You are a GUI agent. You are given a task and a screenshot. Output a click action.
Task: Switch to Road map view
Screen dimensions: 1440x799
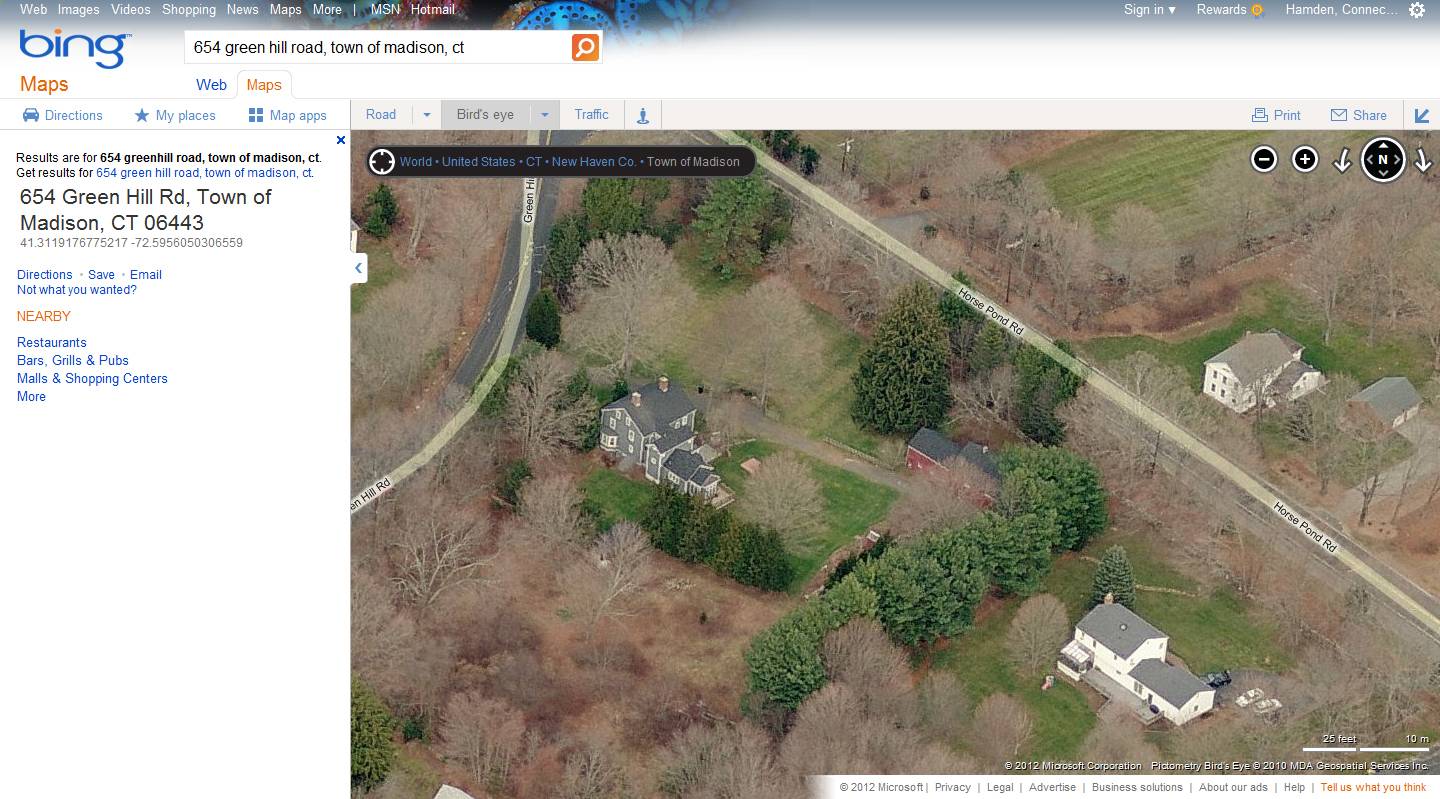381,115
